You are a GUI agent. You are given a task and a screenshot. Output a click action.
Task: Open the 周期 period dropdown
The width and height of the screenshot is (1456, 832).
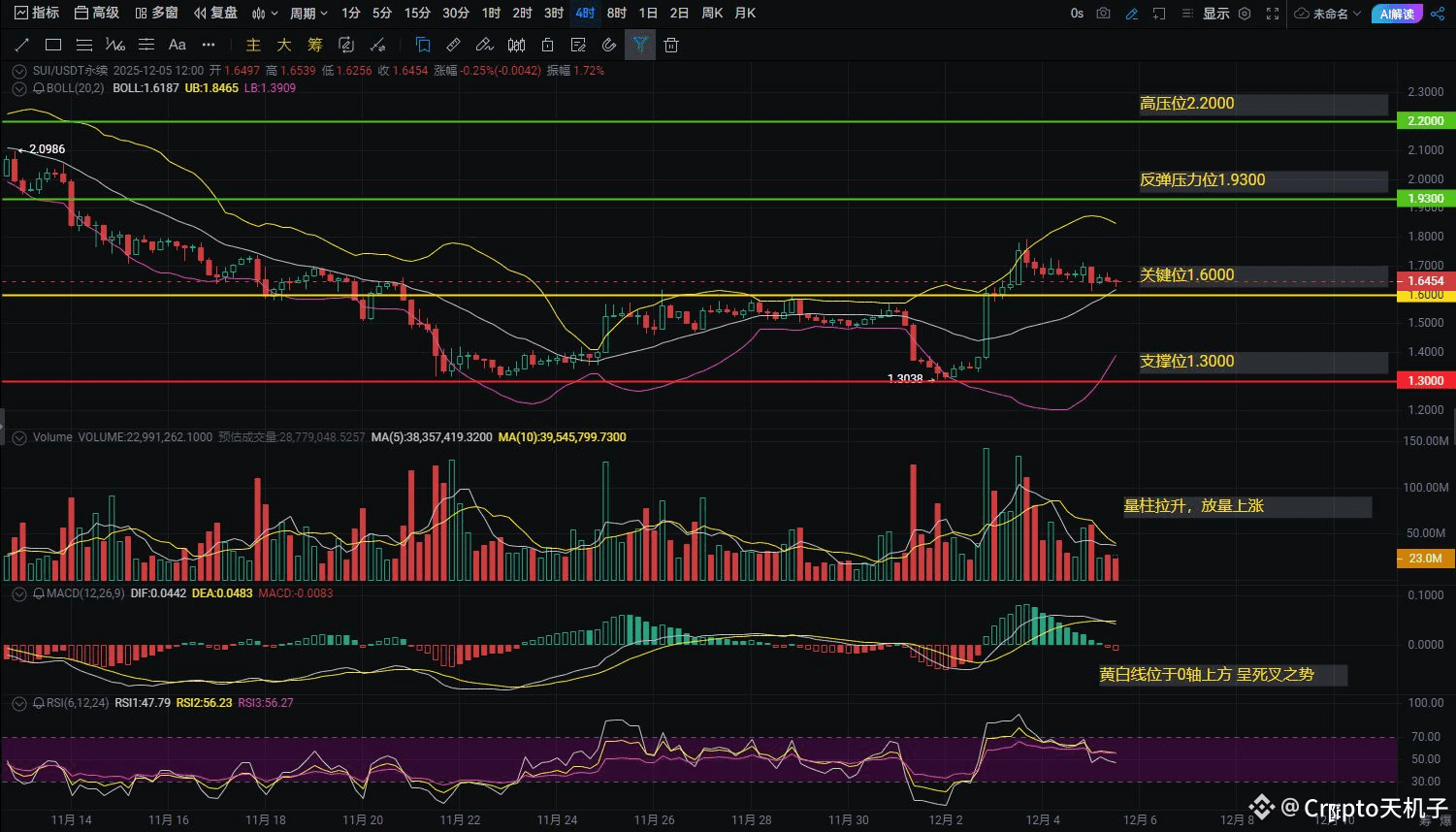[308, 14]
